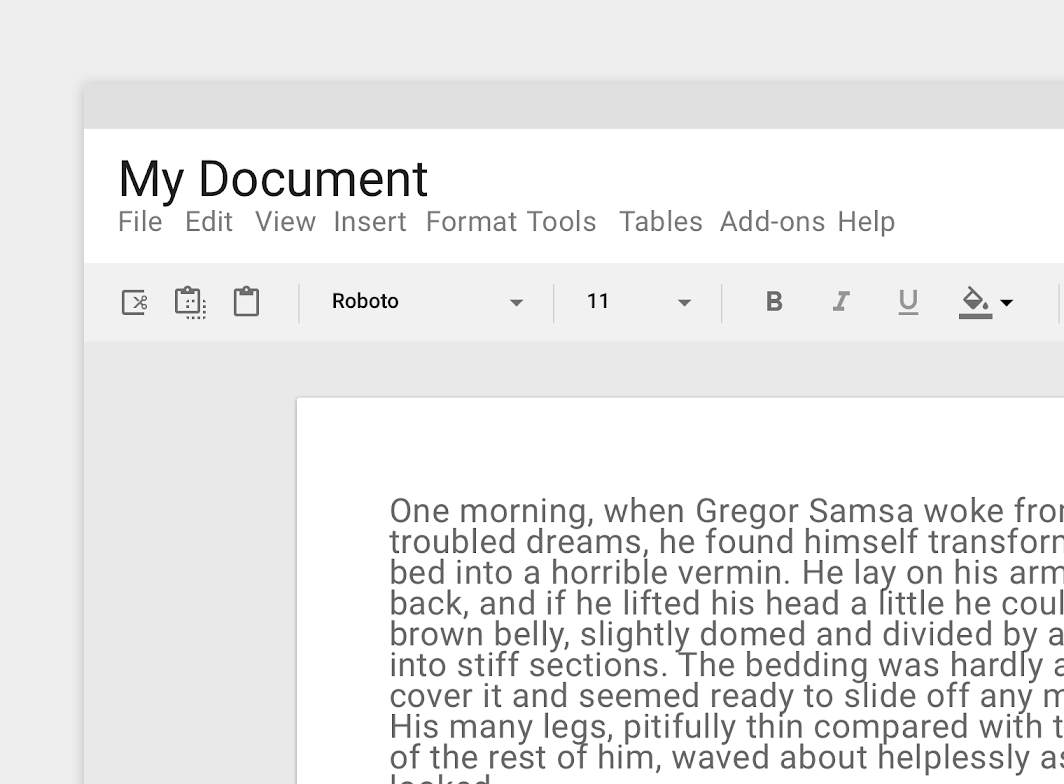Open the Format menu

tap(472, 222)
